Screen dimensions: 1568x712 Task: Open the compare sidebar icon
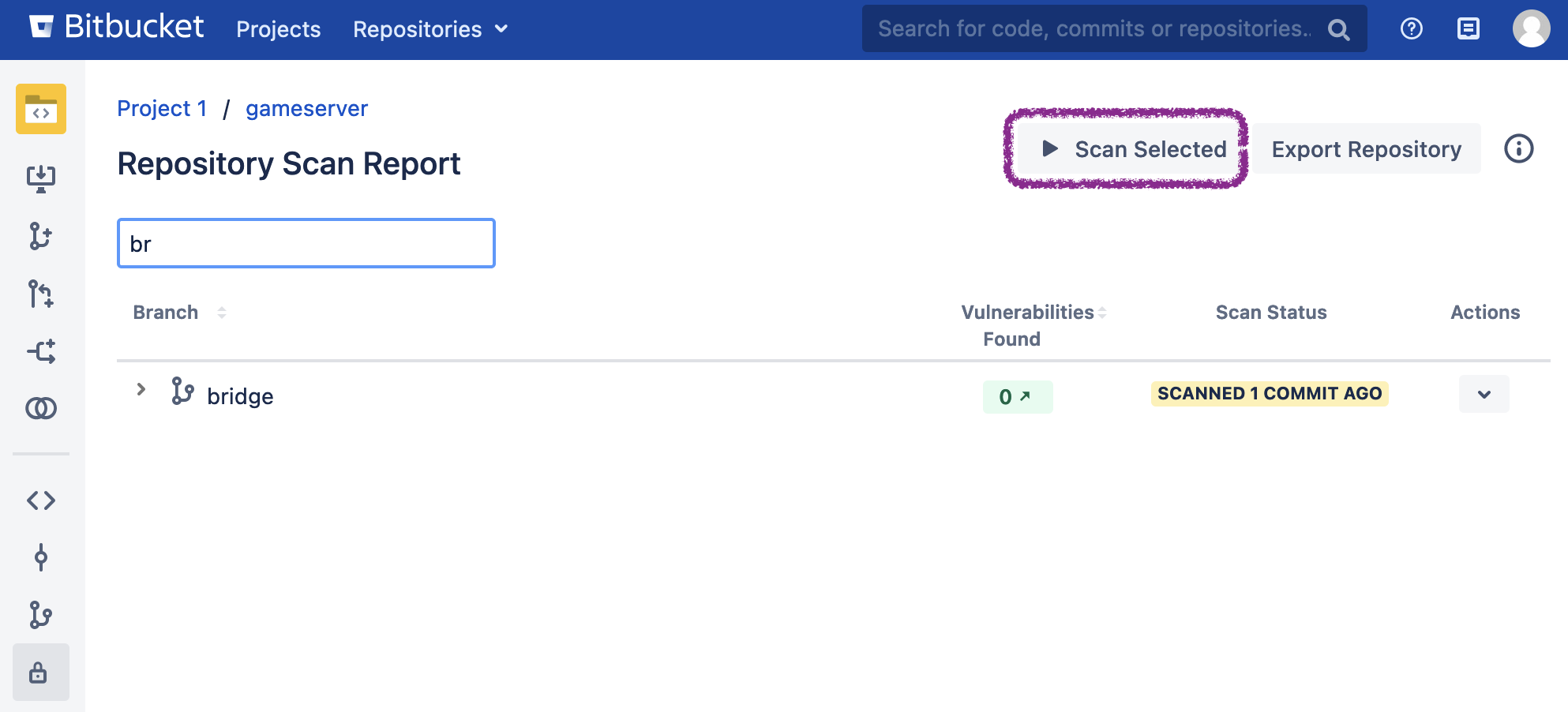41,408
